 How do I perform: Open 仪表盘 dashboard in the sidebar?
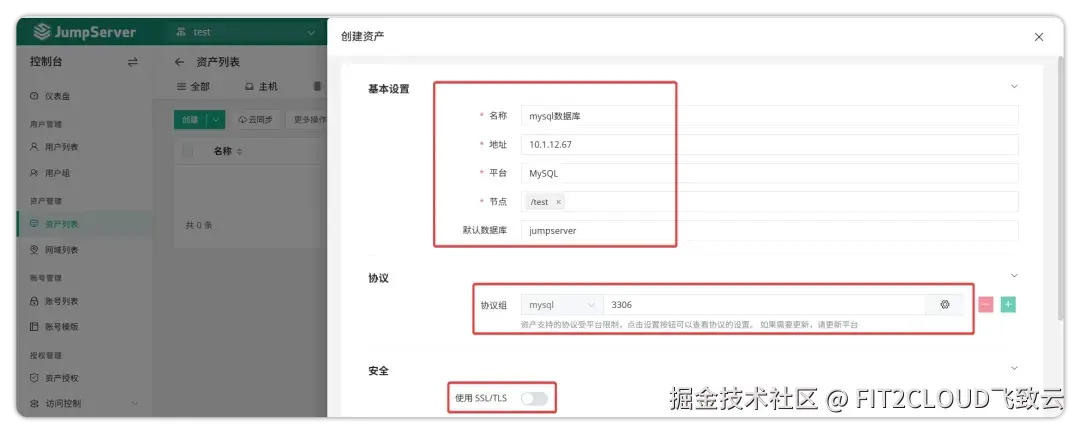click(x=58, y=96)
